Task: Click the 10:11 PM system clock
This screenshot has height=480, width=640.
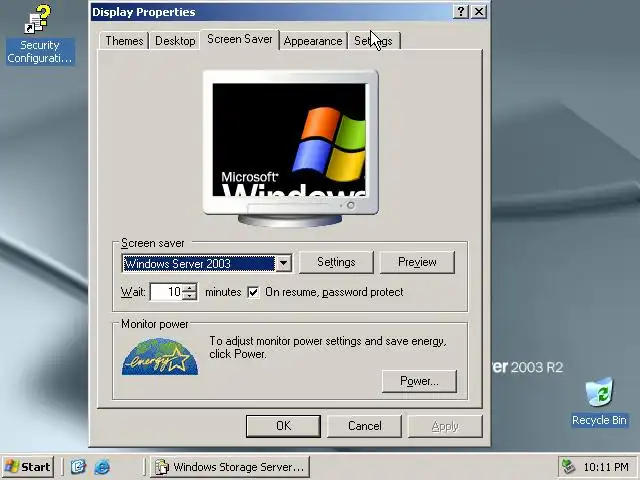Action: (606, 467)
